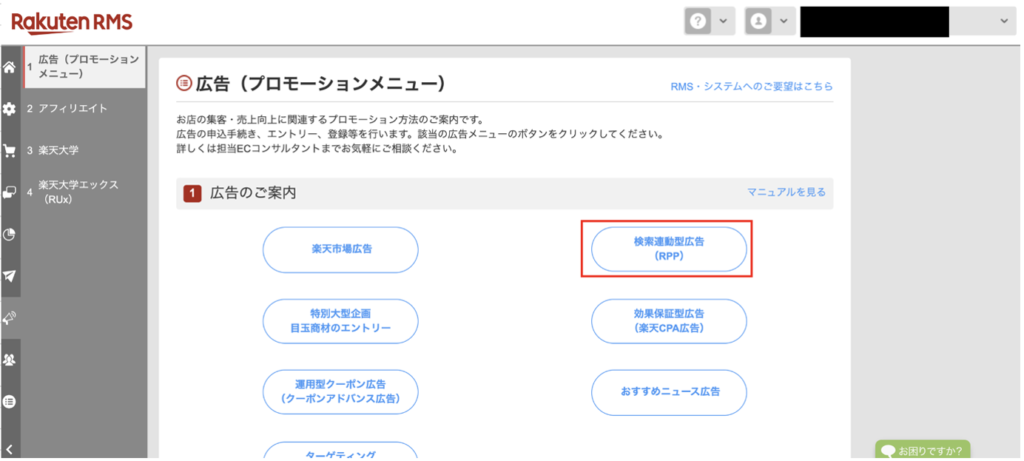Select 広告（プロモーションメニュー） menu item
The image size is (1024, 461).
coord(84,67)
